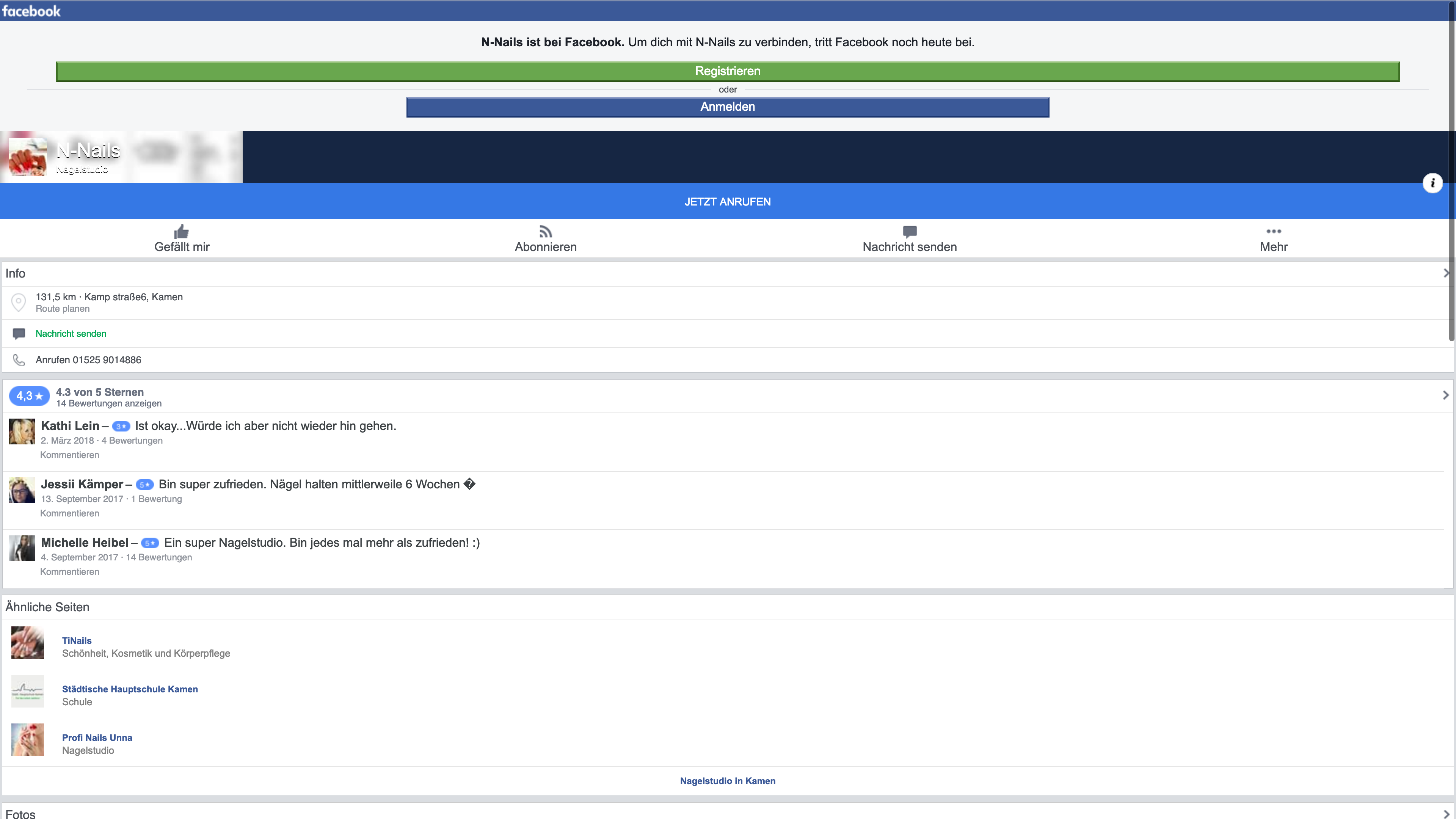Expand the Info section chevron
Image resolution: width=1456 pixels, height=819 pixels.
click(x=1446, y=273)
